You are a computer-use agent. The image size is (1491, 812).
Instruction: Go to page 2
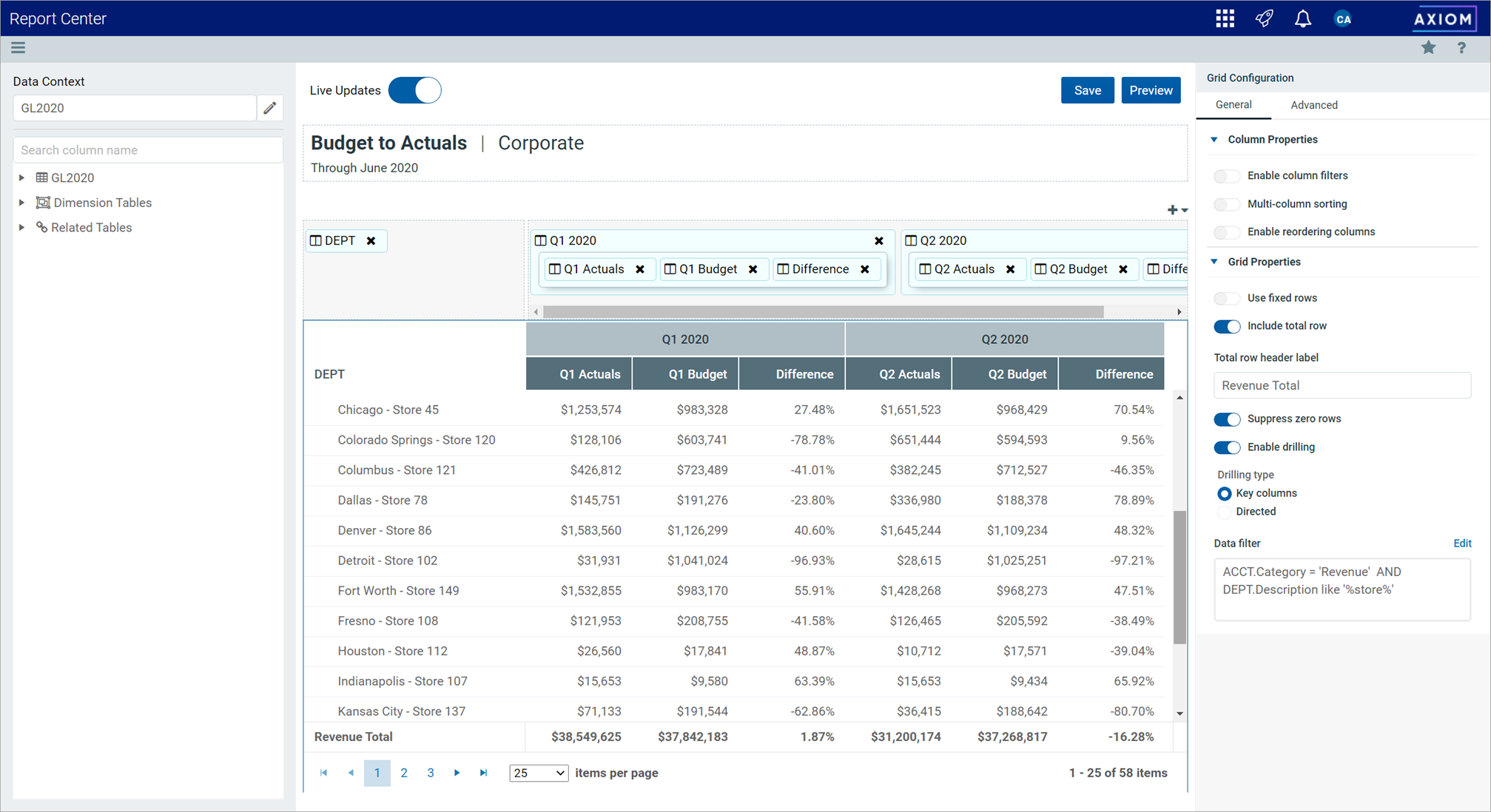tap(404, 773)
